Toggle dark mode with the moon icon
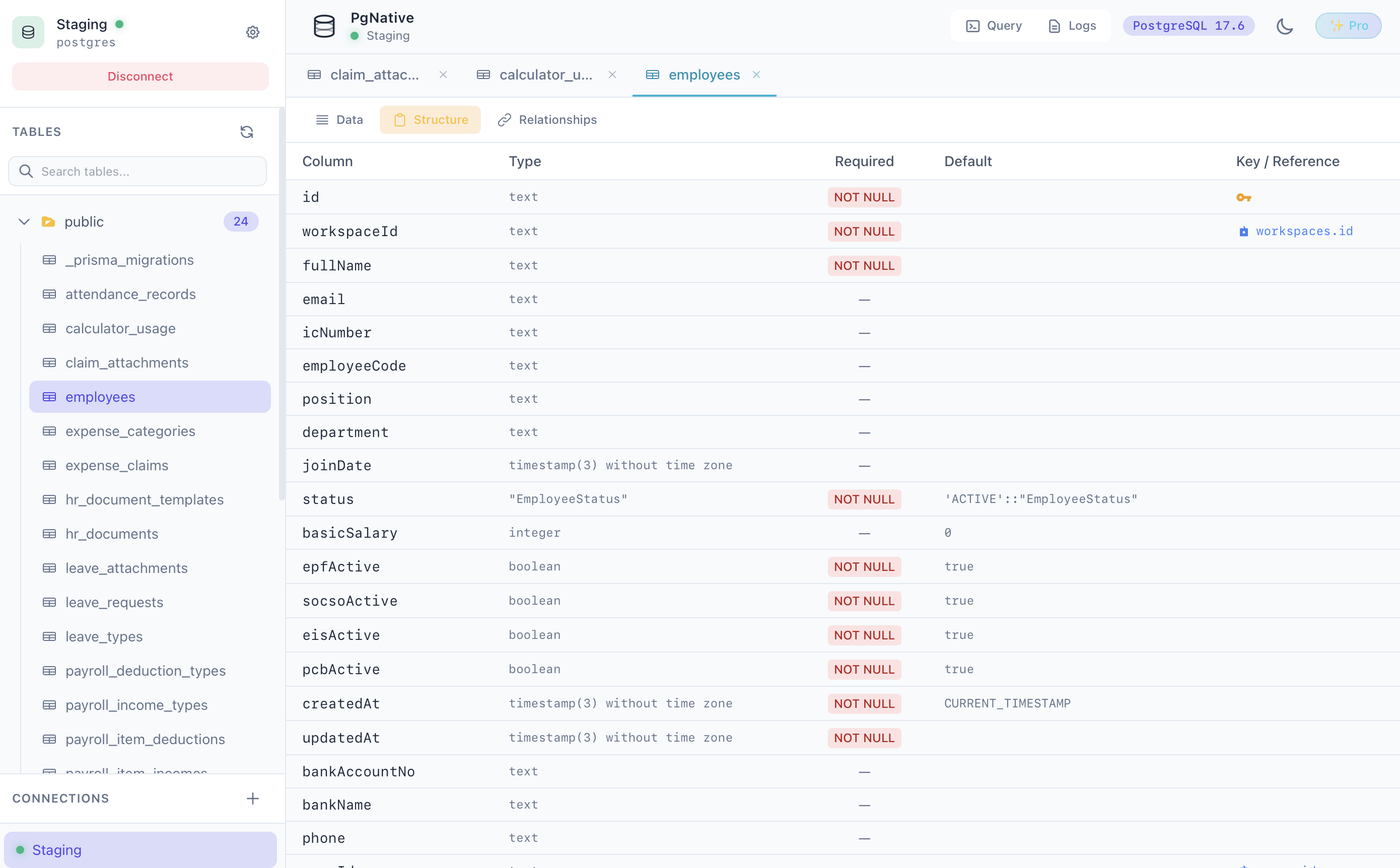 coord(1285,26)
